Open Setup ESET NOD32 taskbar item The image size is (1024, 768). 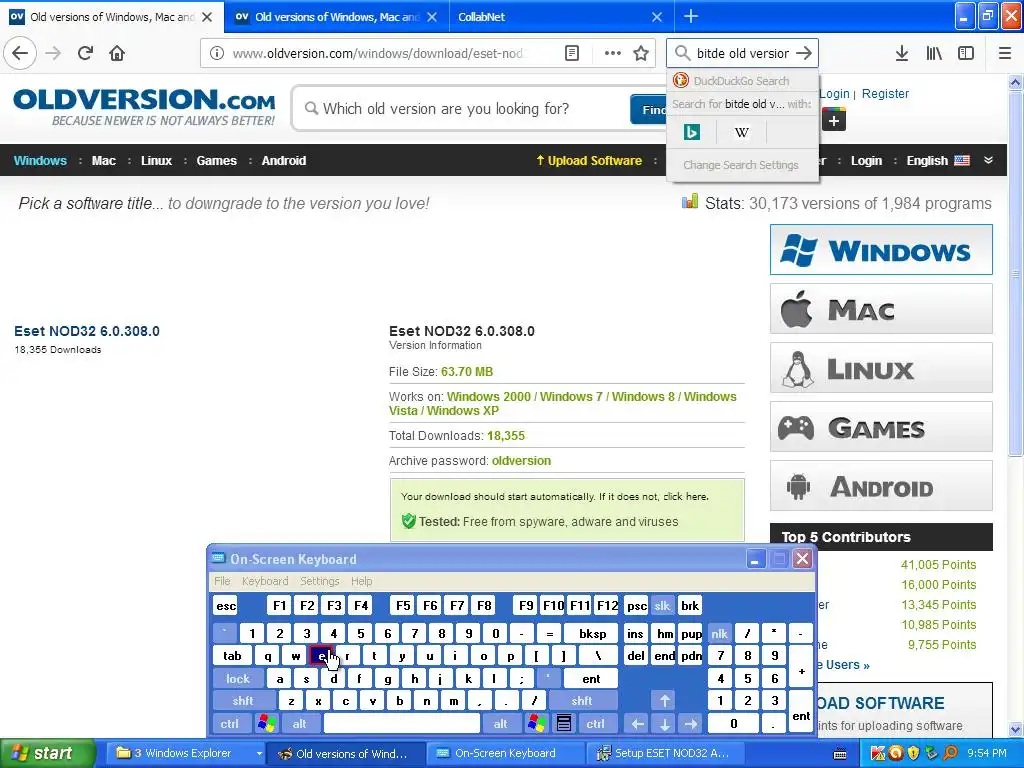(x=663, y=753)
